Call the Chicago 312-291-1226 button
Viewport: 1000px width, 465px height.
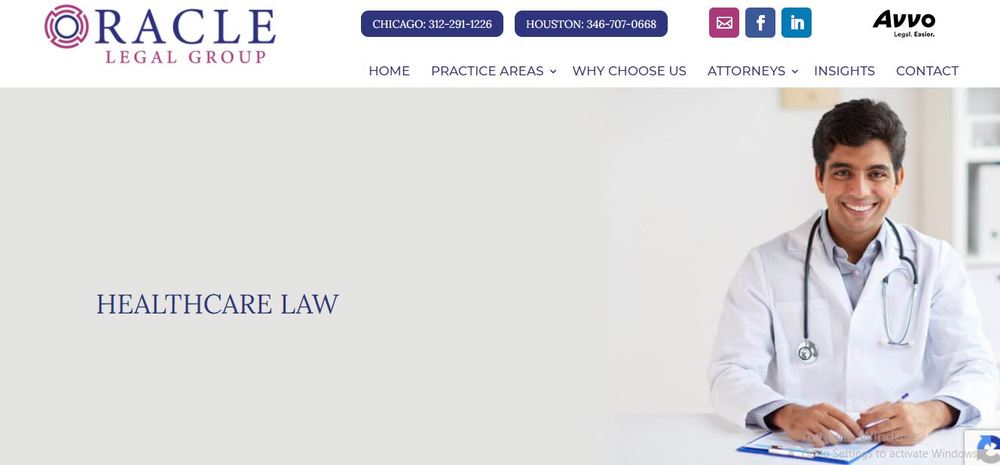pos(432,24)
